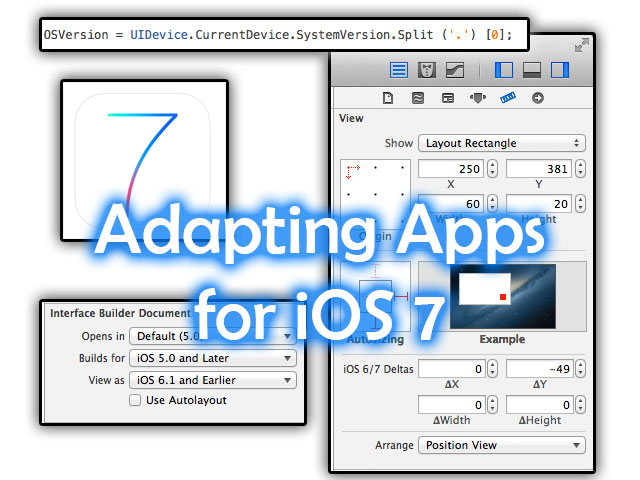This screenshot has width=640, height=480.
Task: Click the ΔWidth delta field
Action: tap(451, 404)
